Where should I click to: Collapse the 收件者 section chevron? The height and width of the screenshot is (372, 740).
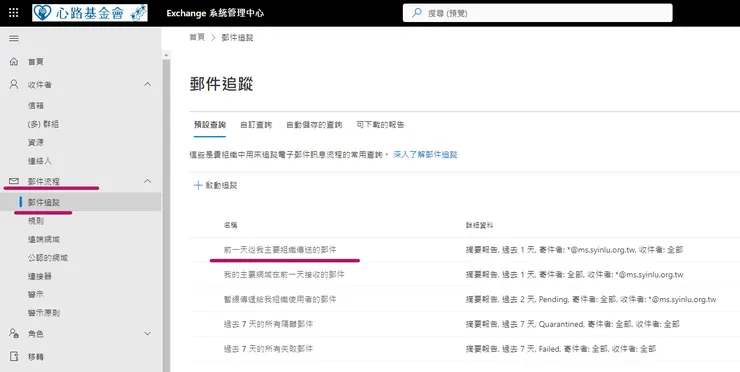point(148,85)
